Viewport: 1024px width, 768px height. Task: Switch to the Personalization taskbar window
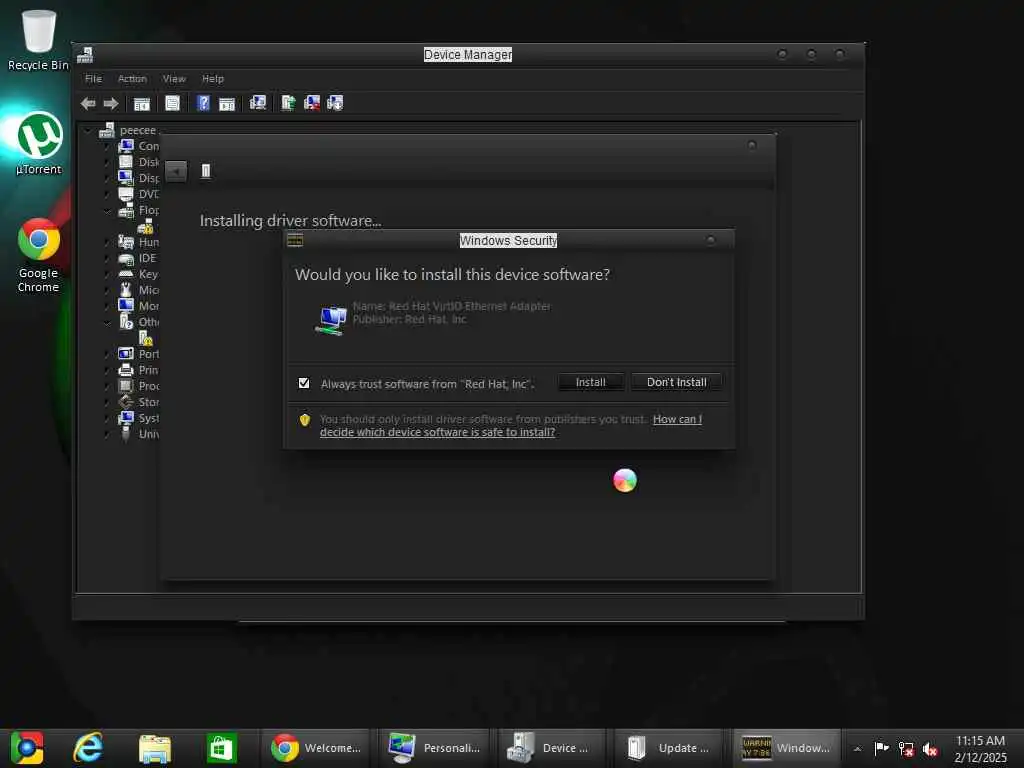point(435,748)
